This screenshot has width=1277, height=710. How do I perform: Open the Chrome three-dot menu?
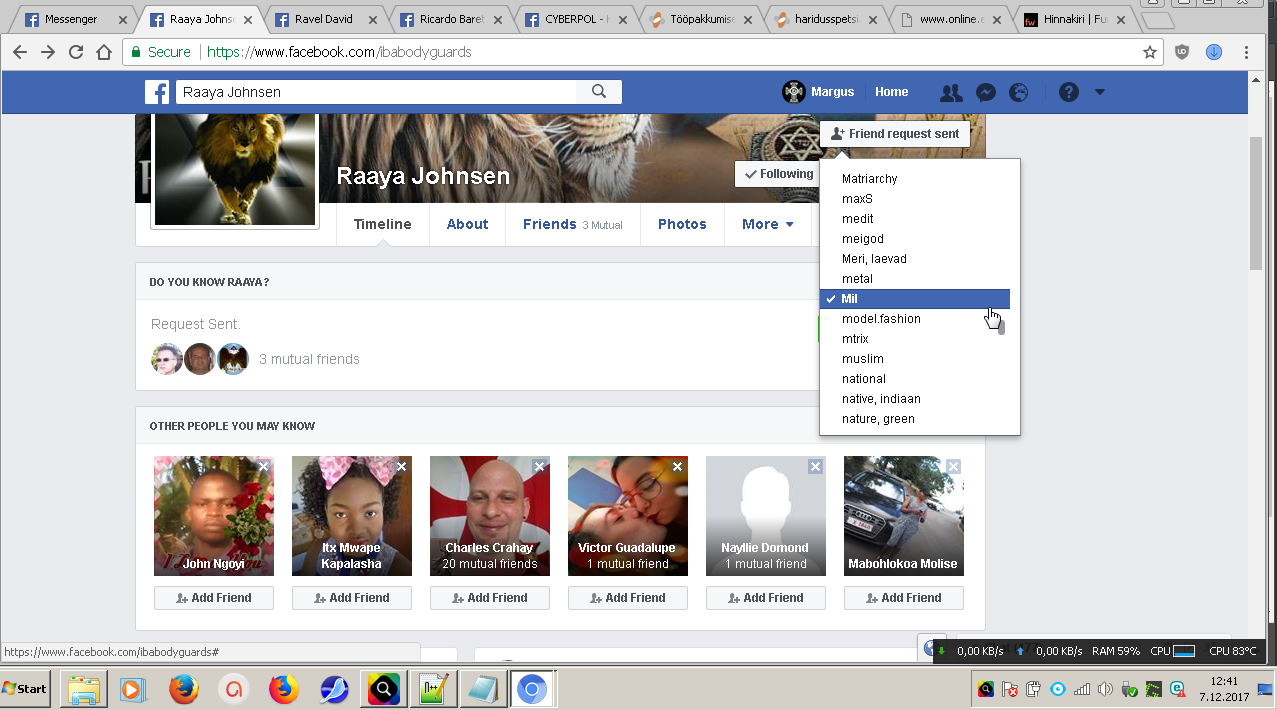click(x=1247, y=52)
